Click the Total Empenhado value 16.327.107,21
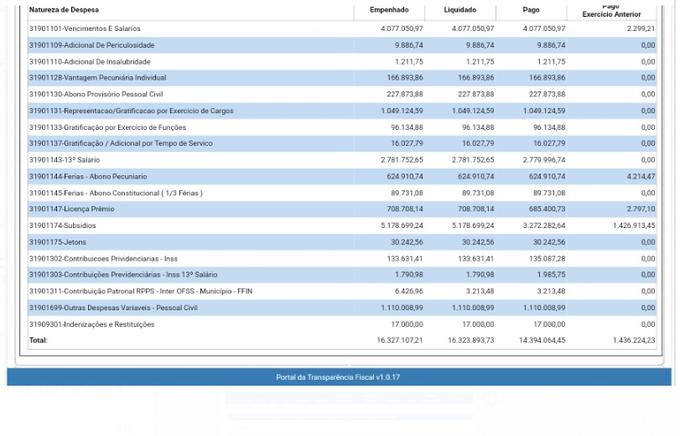This screenshot has height=436, width=680. [x=399, y=340]
